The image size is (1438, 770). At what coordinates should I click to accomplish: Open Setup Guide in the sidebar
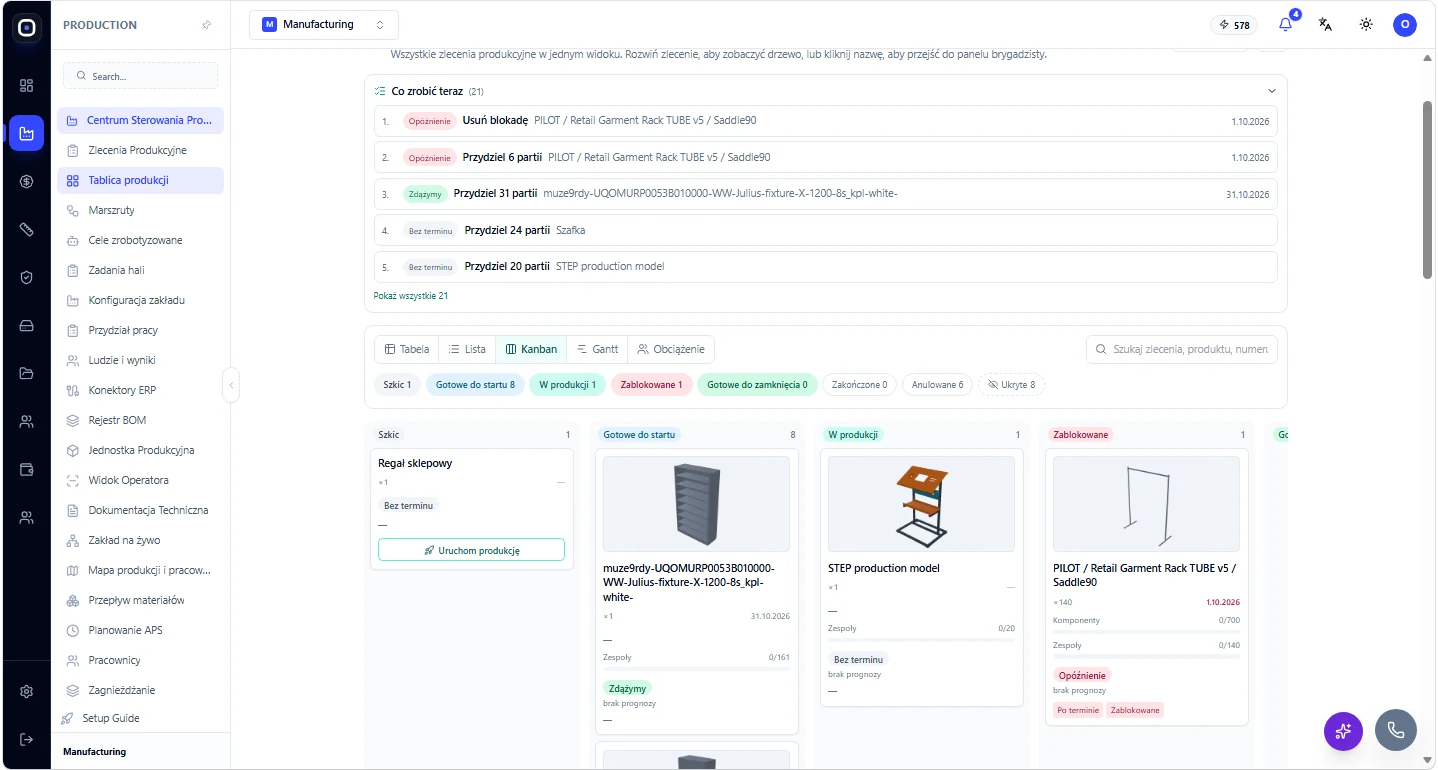(140, 718)
